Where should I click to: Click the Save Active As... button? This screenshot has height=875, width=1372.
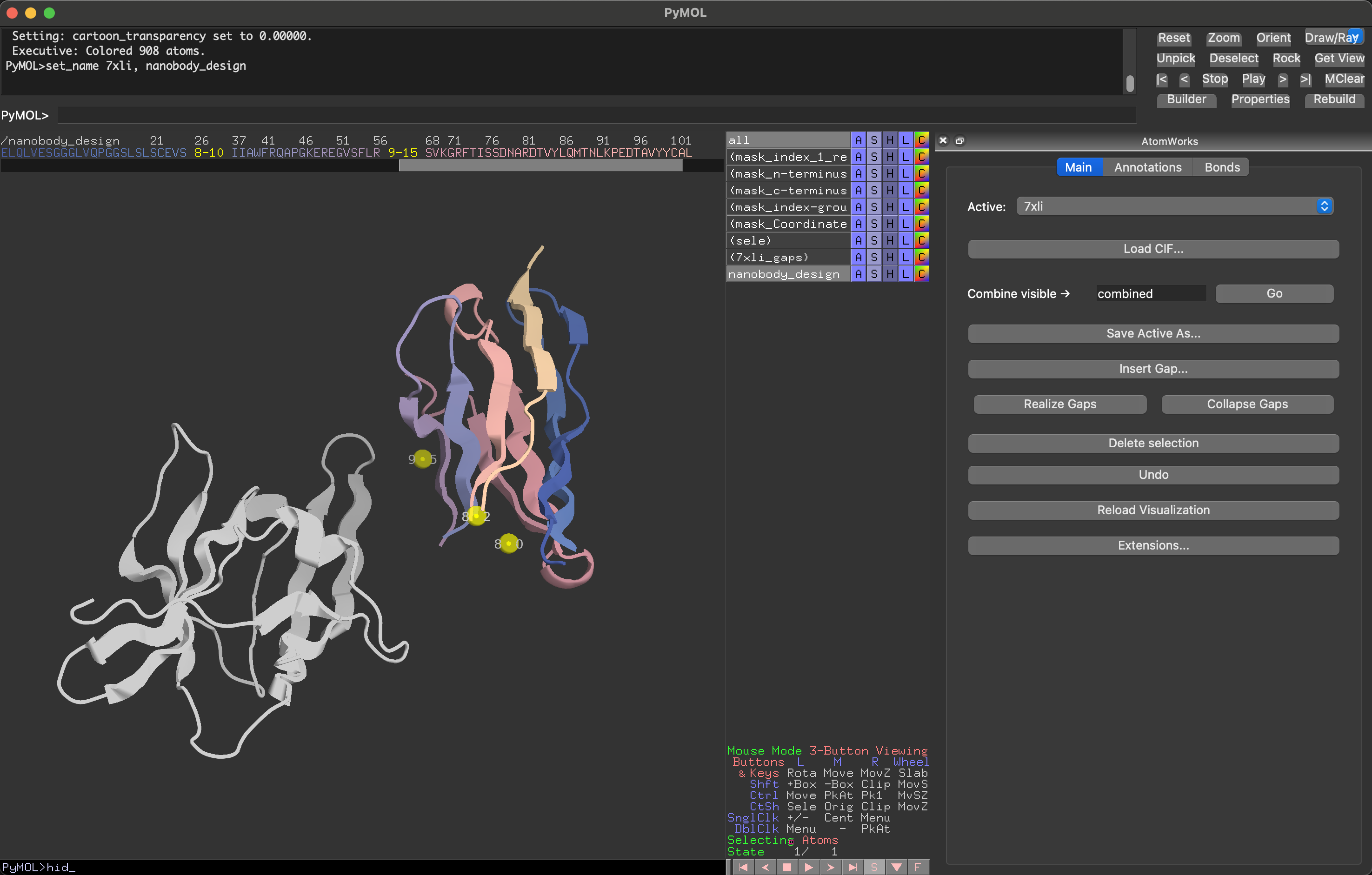1153,333
